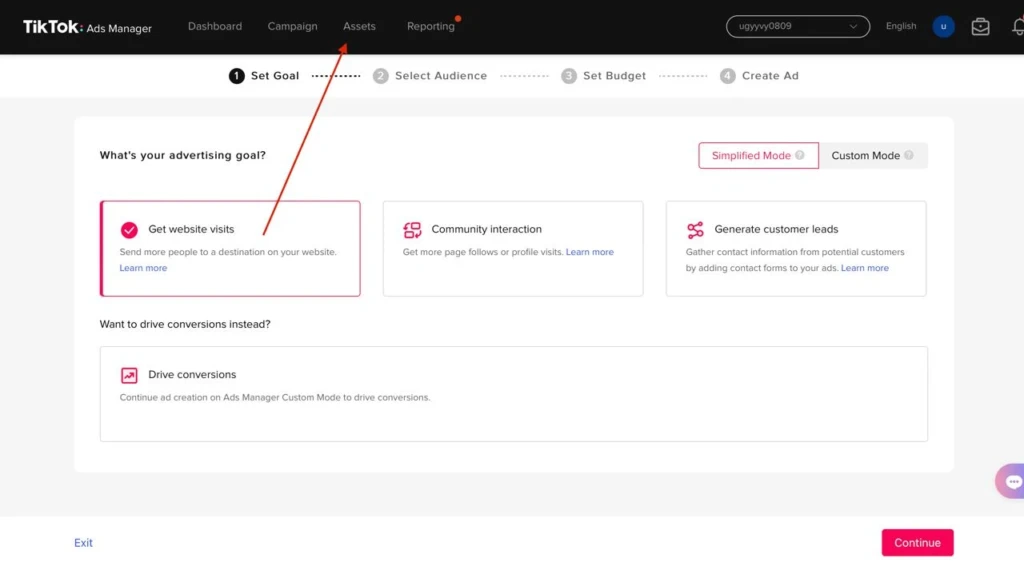This screenshot has width=1024, height=566.
Task: Open the chat support bubble icon
Action: (1011, 482)
